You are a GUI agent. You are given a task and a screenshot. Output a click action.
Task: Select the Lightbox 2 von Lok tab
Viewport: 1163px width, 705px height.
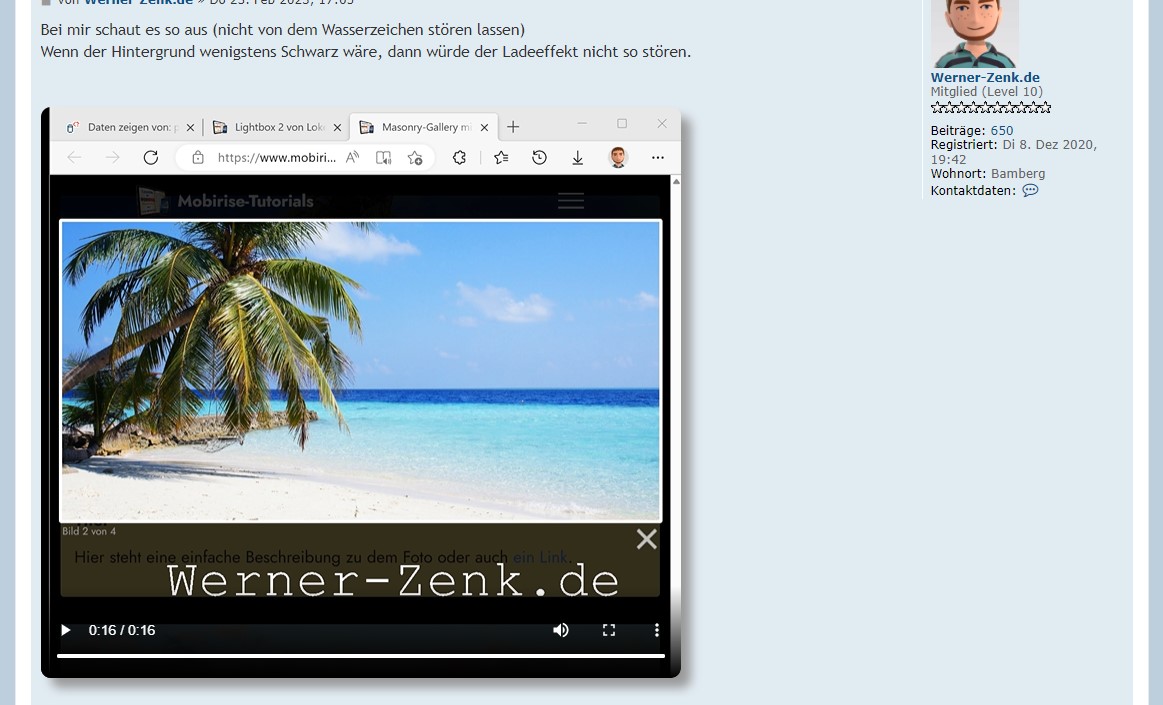tap(277, 128)
